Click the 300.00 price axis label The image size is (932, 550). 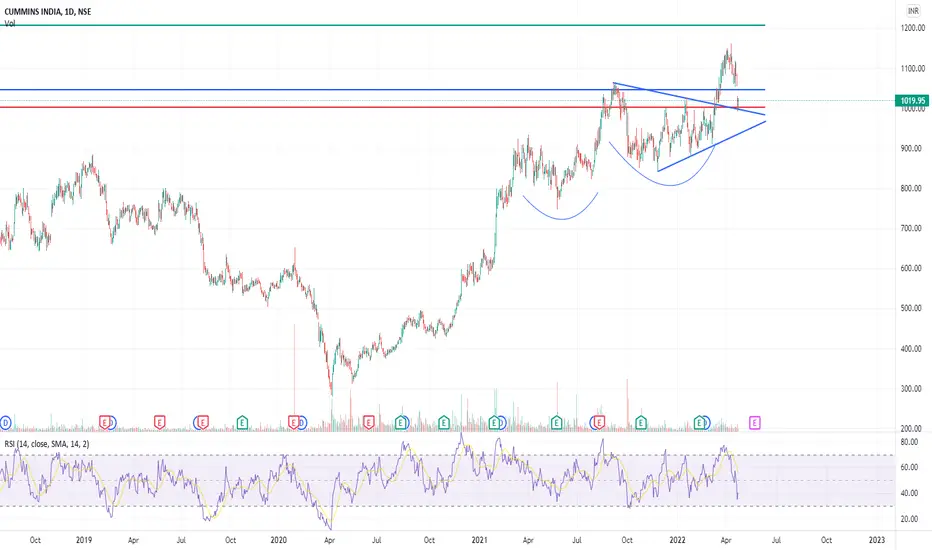[912, 389]
